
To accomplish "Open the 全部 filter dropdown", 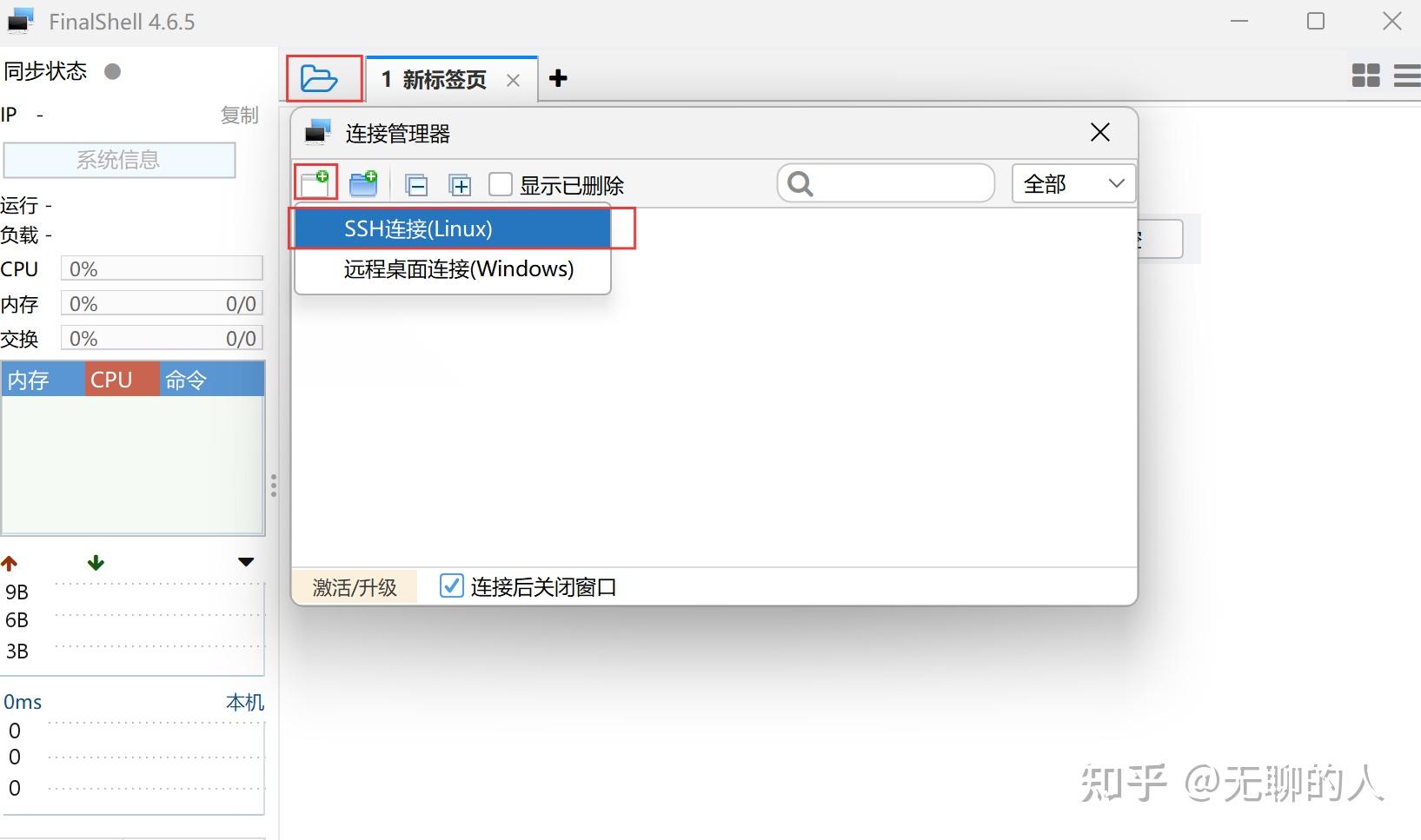I will [x=1073, y=183].
